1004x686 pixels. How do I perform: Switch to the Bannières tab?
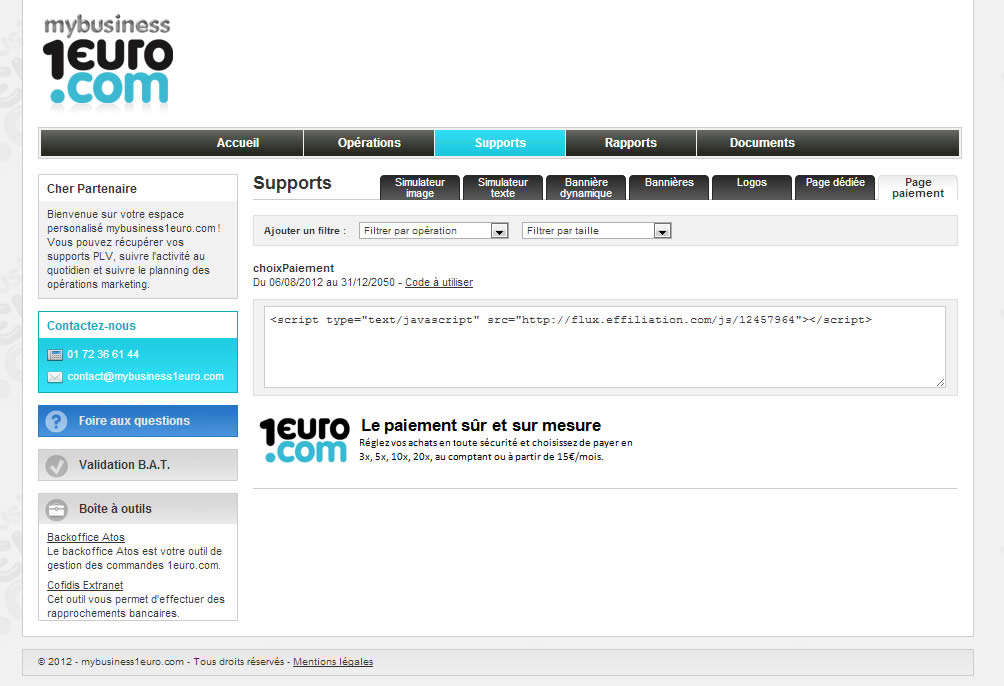click(669, 188)
